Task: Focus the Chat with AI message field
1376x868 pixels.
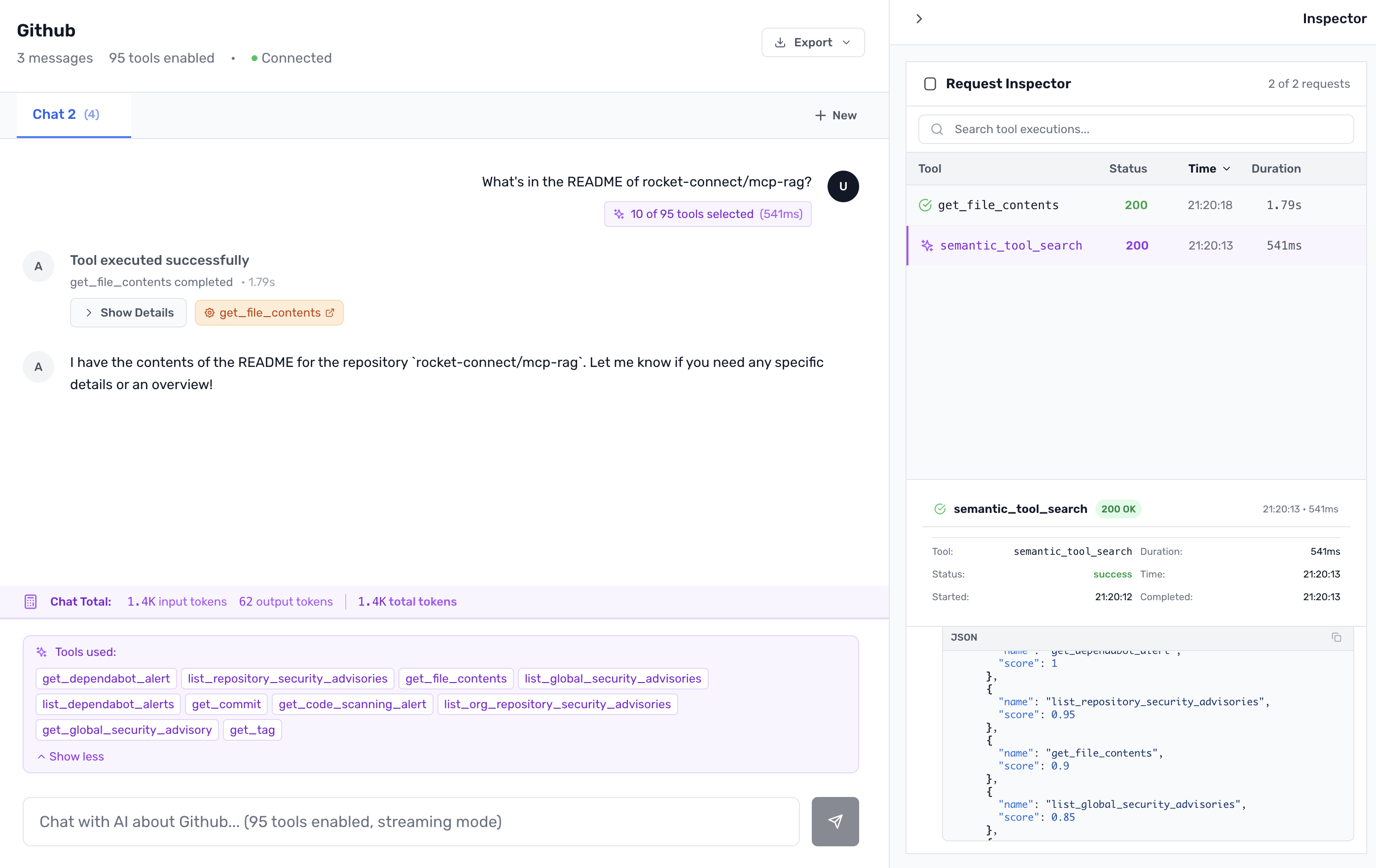Action: [410, 821]
